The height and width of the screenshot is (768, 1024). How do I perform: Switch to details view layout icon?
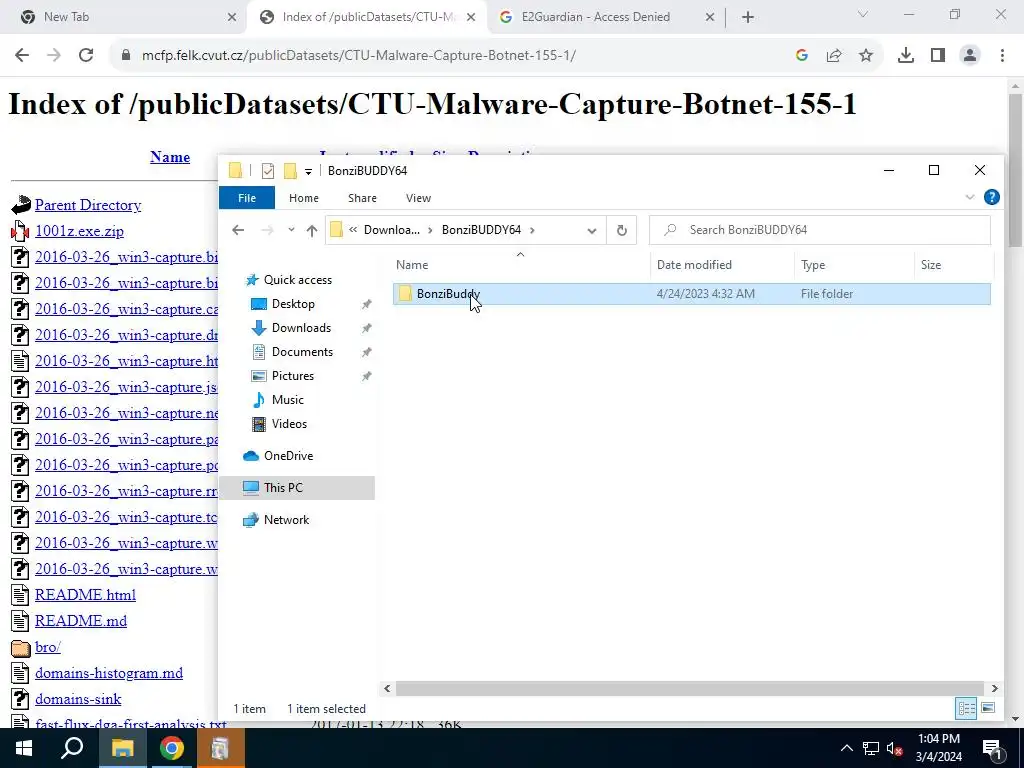click(x=967, y=709)
